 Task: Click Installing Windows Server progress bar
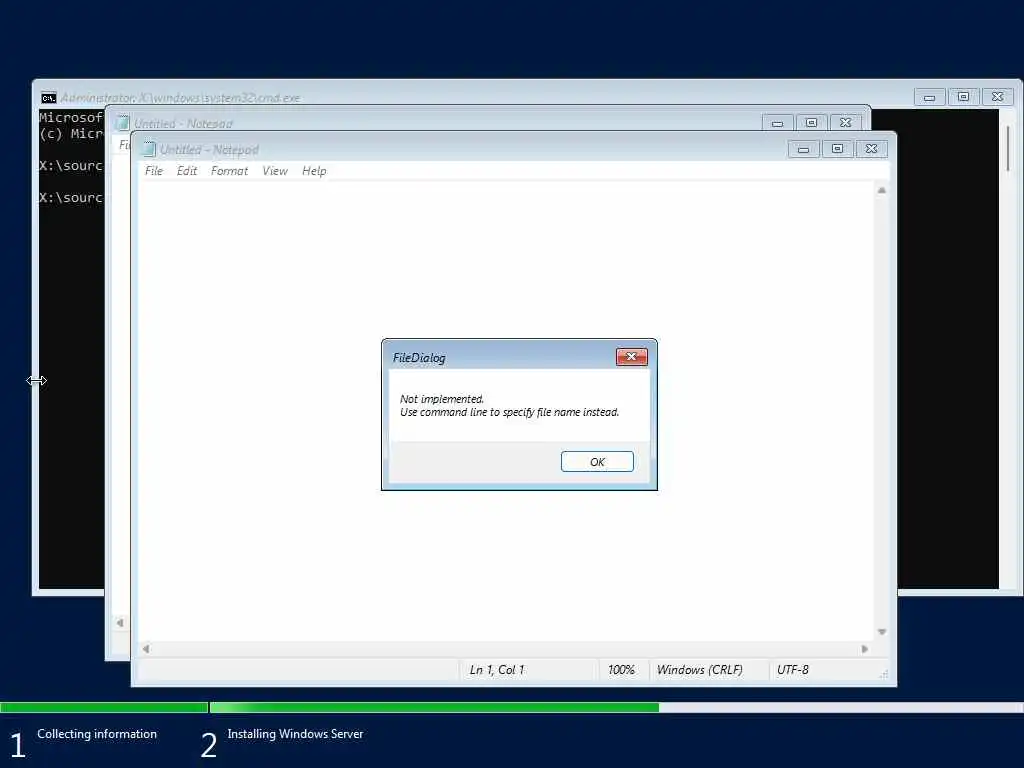[616, 707]
